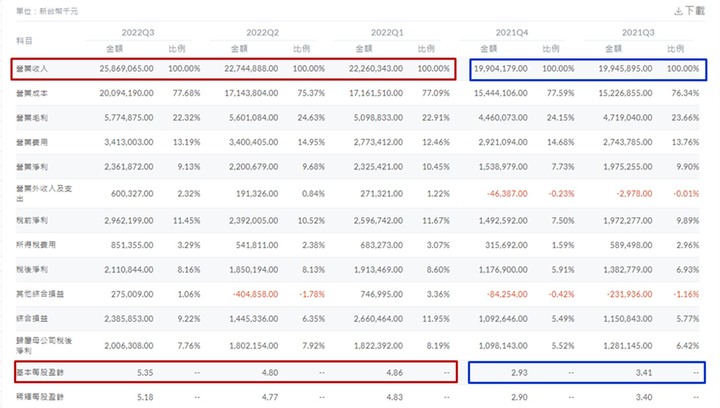Click net income value 1,382,779.00
The width and height of the screenshot is (720, 408).
628,269
